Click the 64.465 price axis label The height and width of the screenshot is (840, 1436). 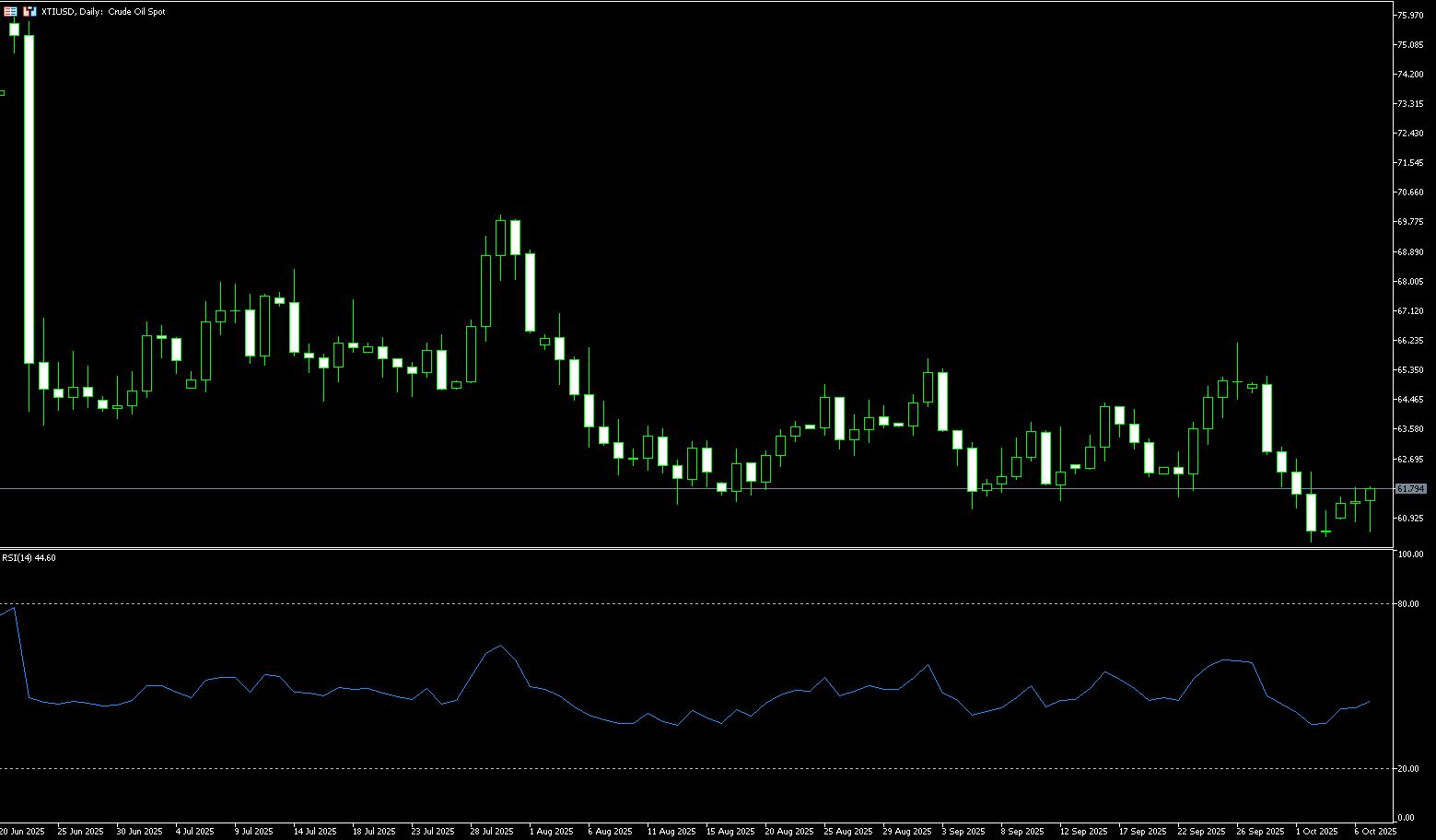click(1410, 400)
